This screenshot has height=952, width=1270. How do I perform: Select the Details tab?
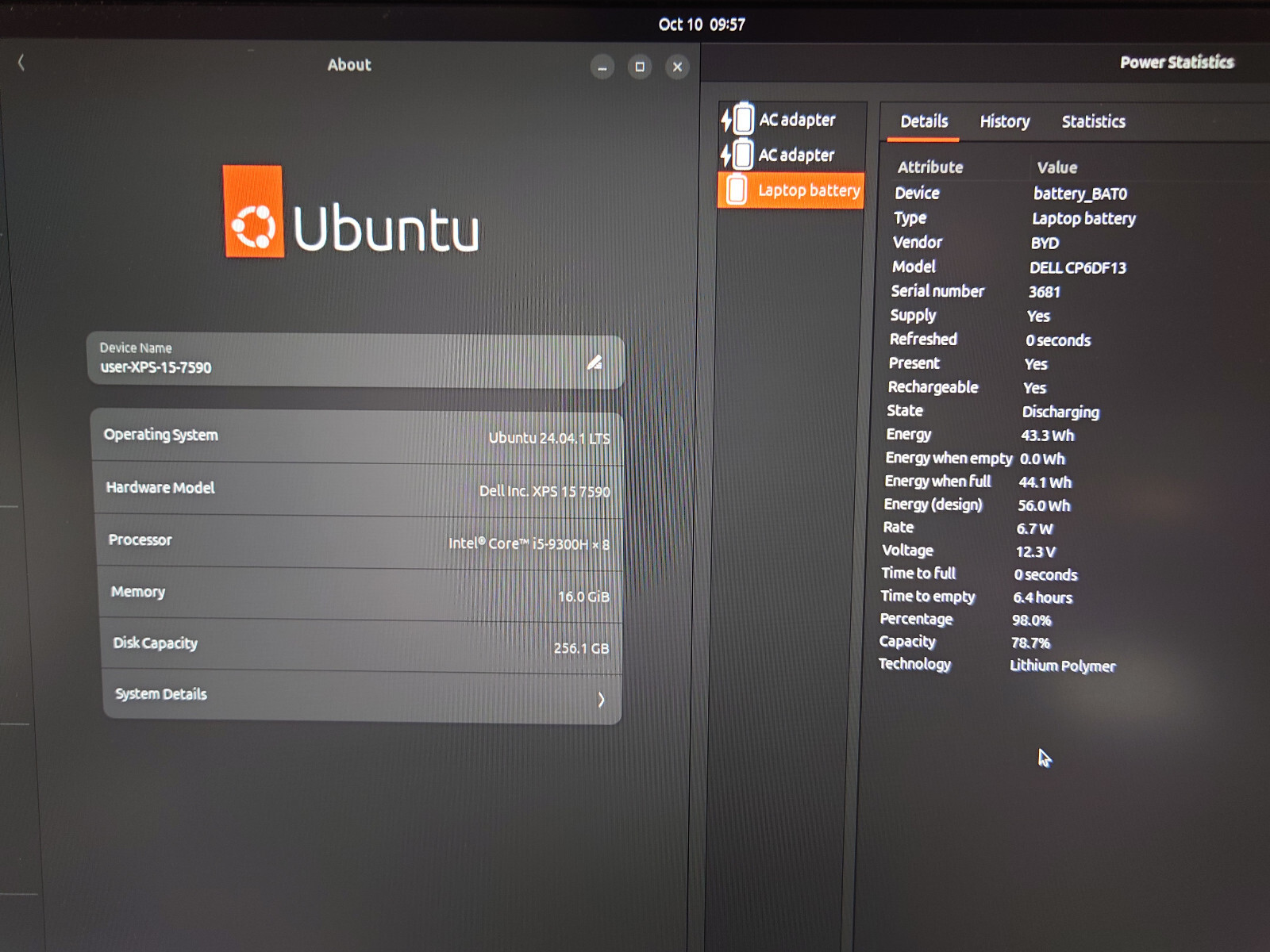(924, 121)
